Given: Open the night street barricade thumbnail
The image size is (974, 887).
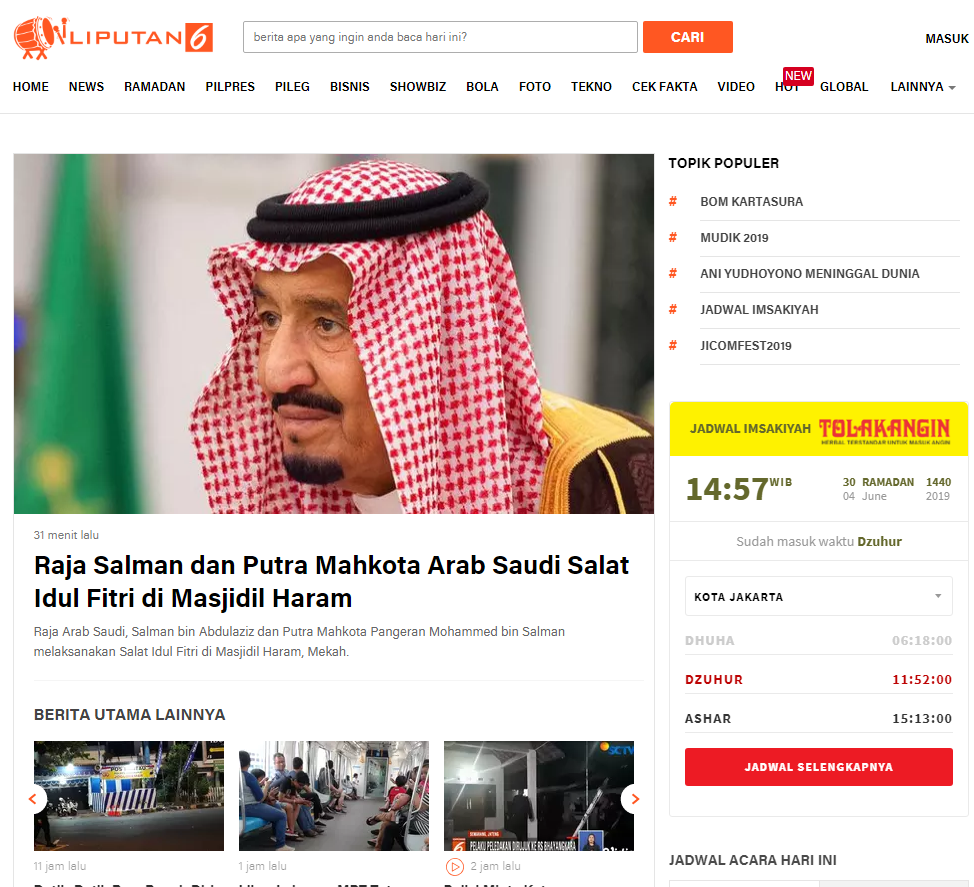Looking at the screenshot, I should (129, 796).
